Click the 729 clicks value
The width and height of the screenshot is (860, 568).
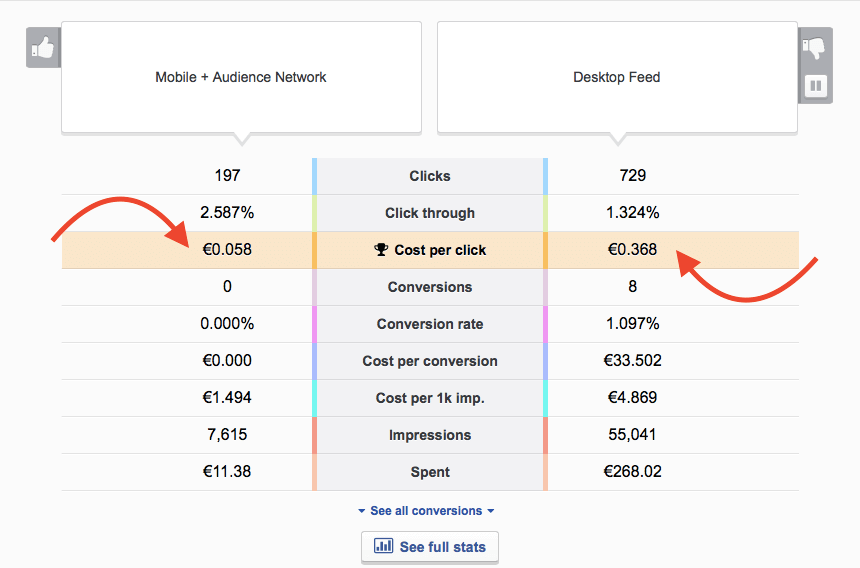tap(632, 175)
